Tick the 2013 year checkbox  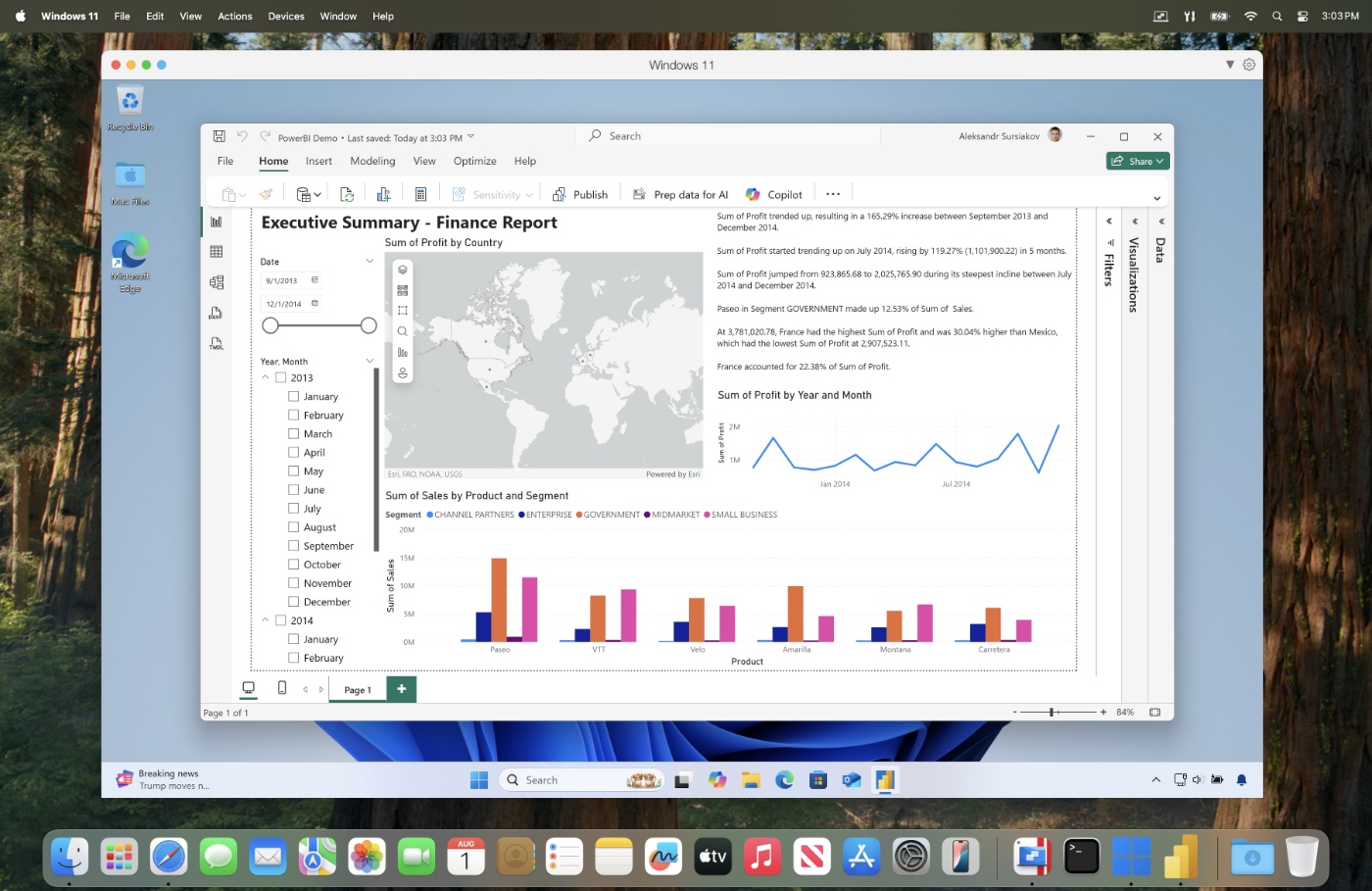click(280, 377)
